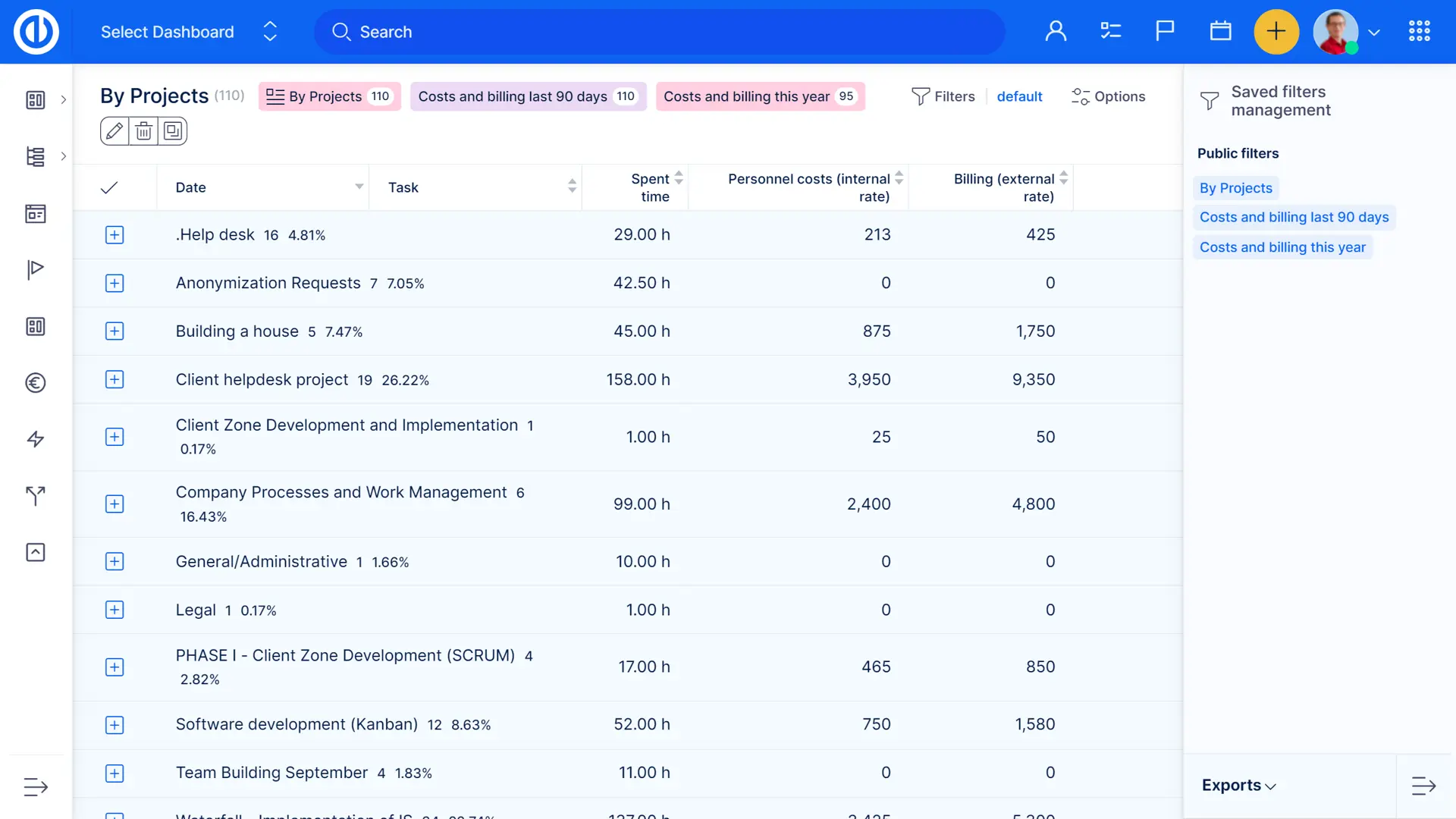Viewport: 1456px width, 819px height.
Task: Toggle the select-all checkmark in table header
Action: tap(109, 187)
